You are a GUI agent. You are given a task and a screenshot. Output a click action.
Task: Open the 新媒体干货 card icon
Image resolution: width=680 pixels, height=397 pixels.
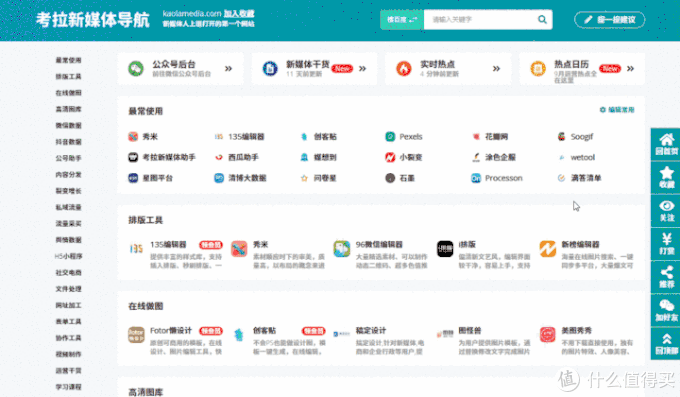tap(270, 69)
